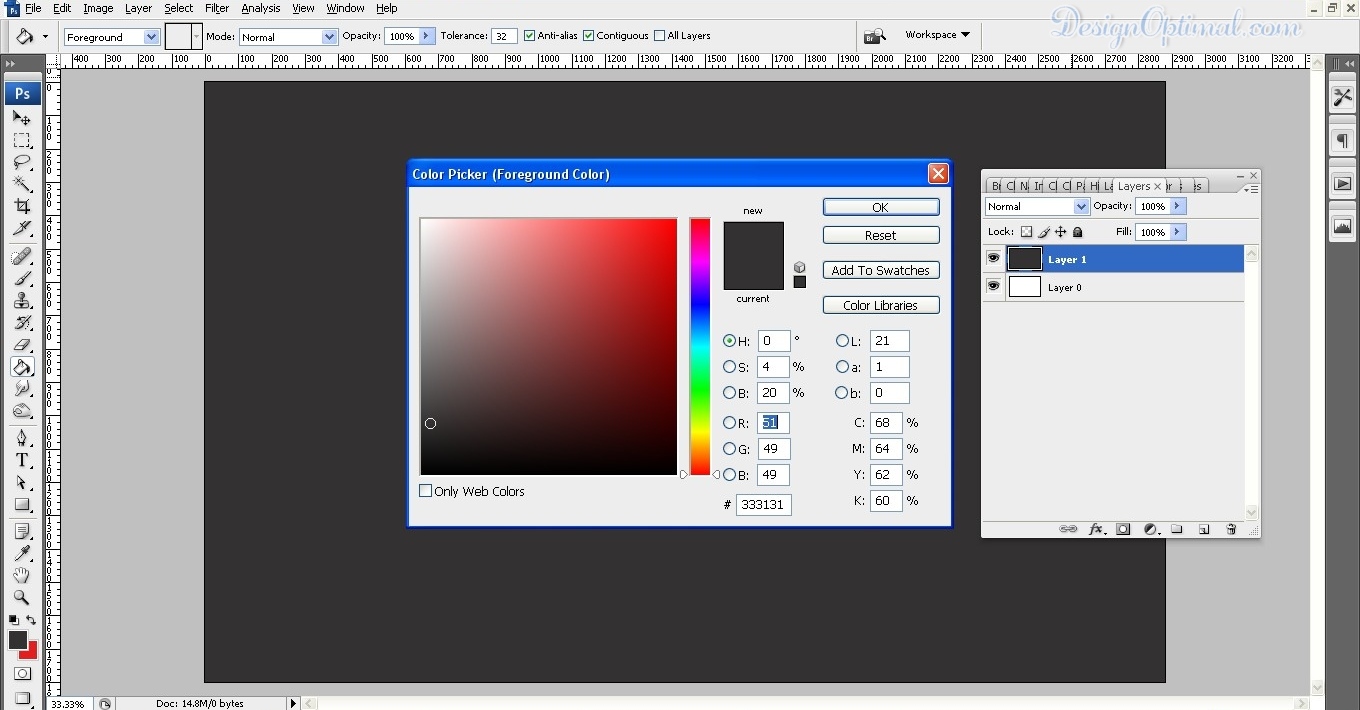Open the Paragraph panel from the dock

point(1342,141)
